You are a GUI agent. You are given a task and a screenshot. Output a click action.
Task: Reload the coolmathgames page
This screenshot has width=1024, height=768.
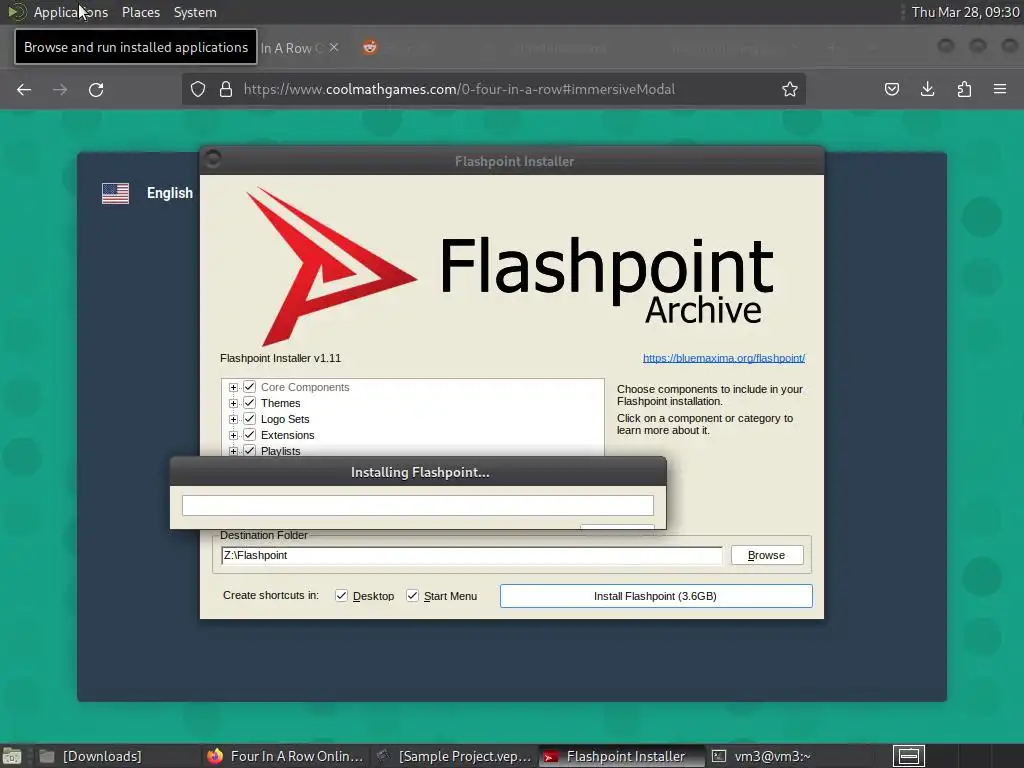[96, 89]
